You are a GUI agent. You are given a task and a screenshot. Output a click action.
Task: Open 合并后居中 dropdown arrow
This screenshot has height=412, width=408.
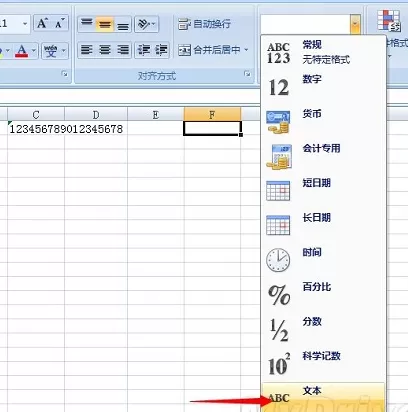[246, 50]
